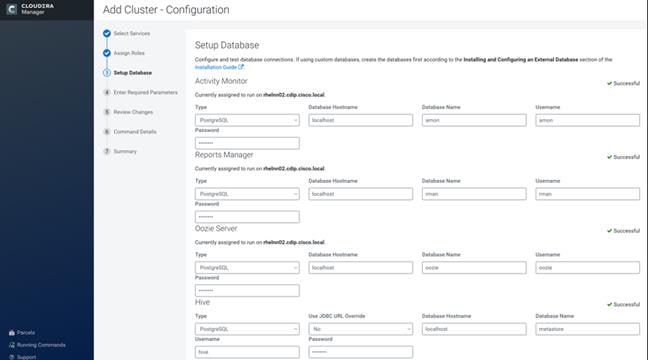
Task: Expand Hive Use JDBC URL Override dropdown
Action: coord(360,329)
